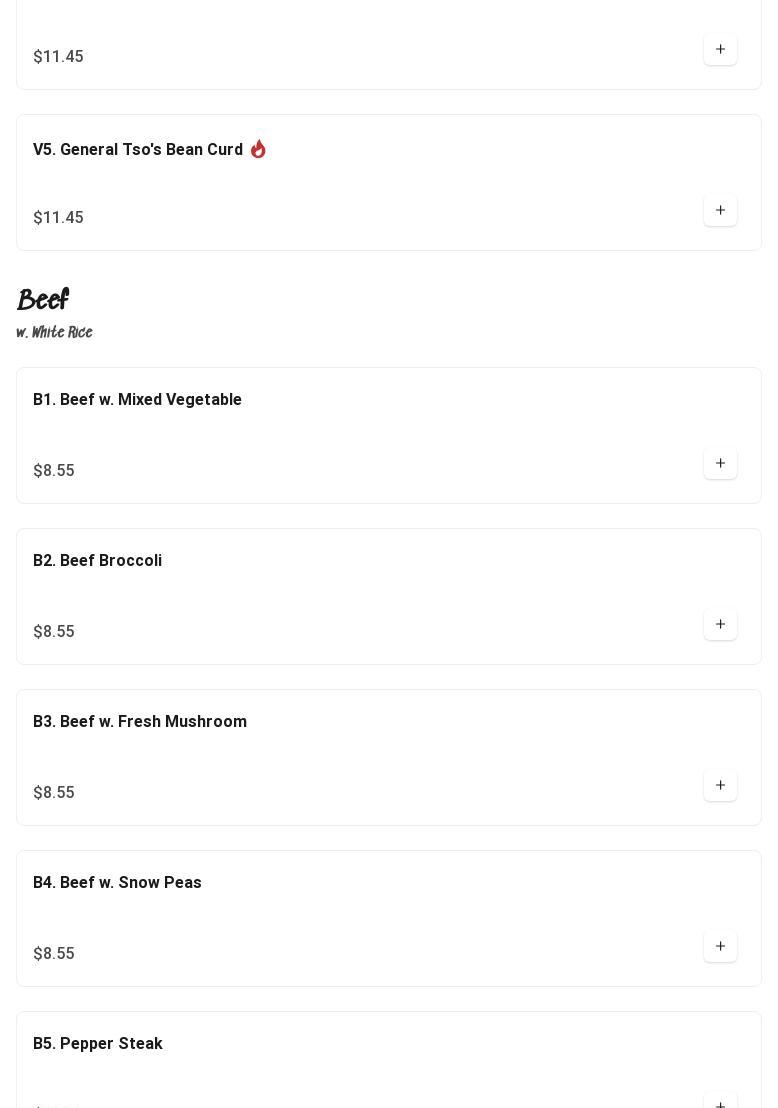This screenshot has width=778, height=1108.
Task: Click the $8.55 price under Beef w. Snow Peas
Action: (54, 954)
